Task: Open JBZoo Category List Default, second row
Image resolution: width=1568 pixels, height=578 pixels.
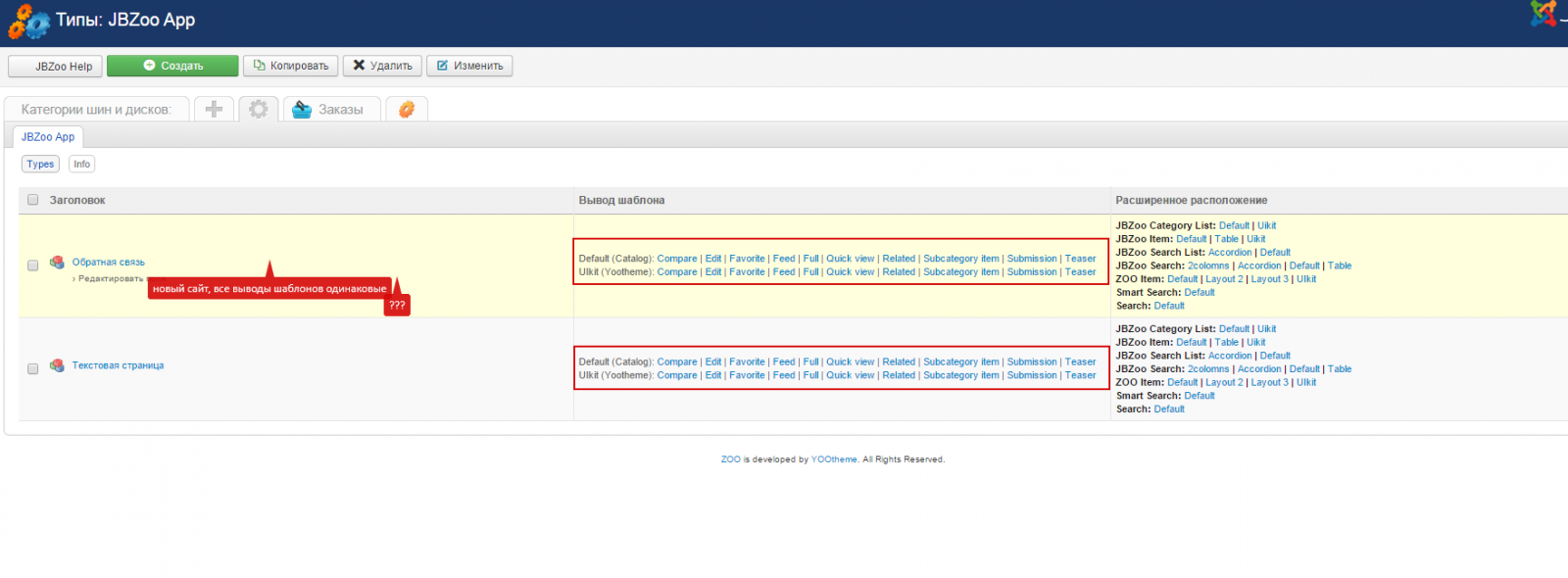Action: tap(1234, 329)
